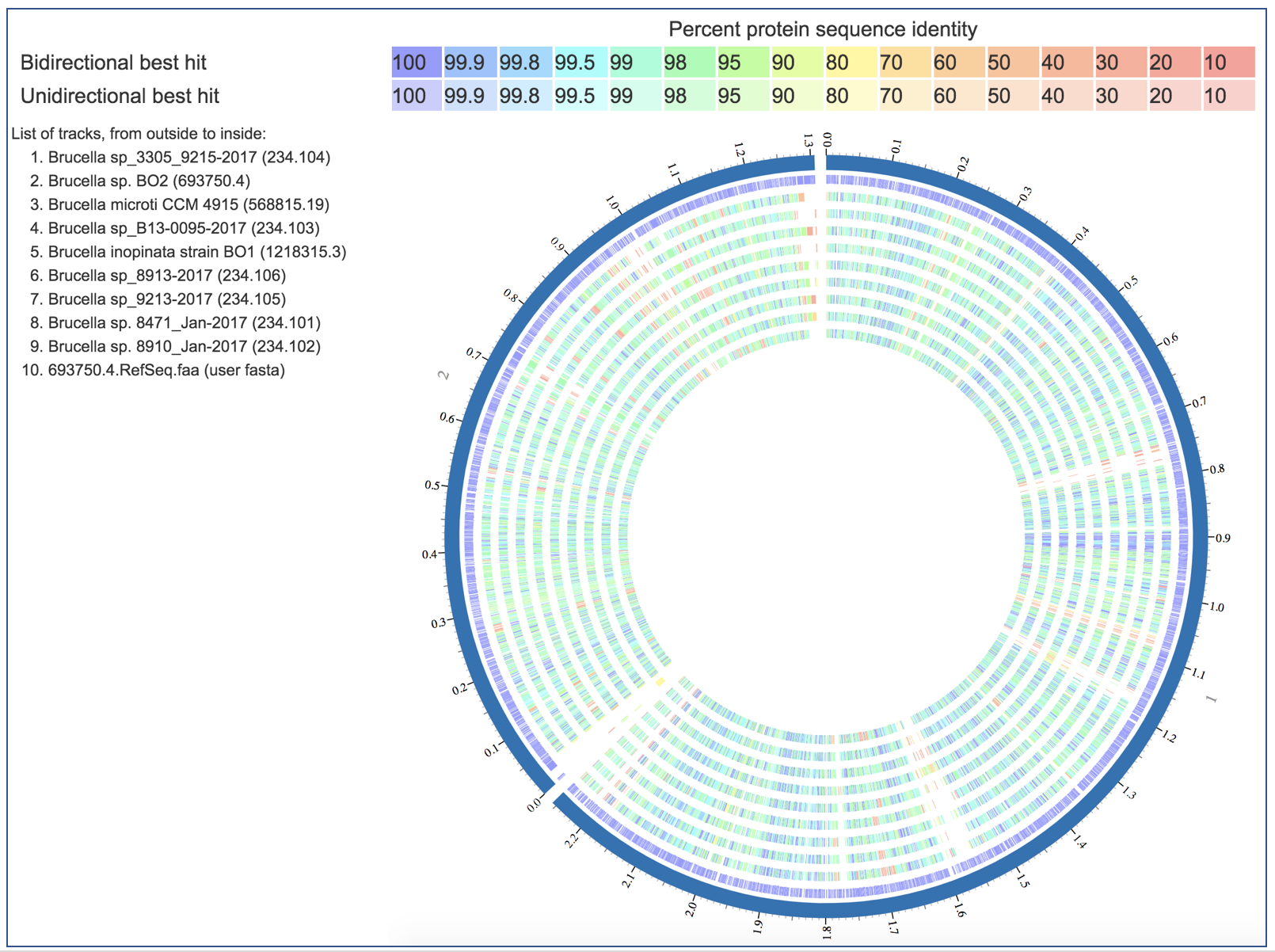The height and width of the screenshot is (952, 1275).
Task: Click the Bidirectional 50 swatch
Action: [x=1012, y=62]
